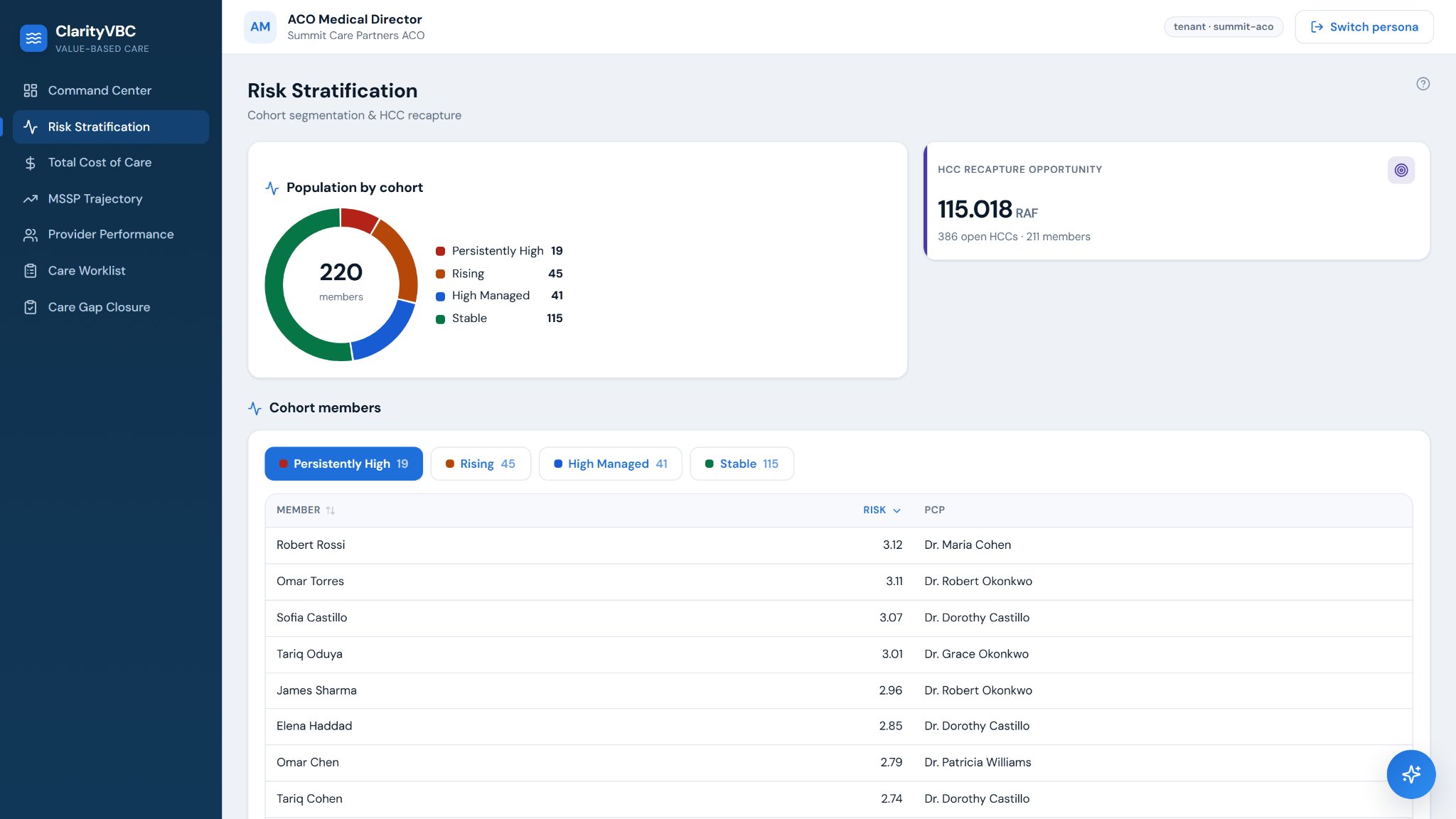
Task: Click the MSSP Trajectory trend icon
Action: [30, 199]
